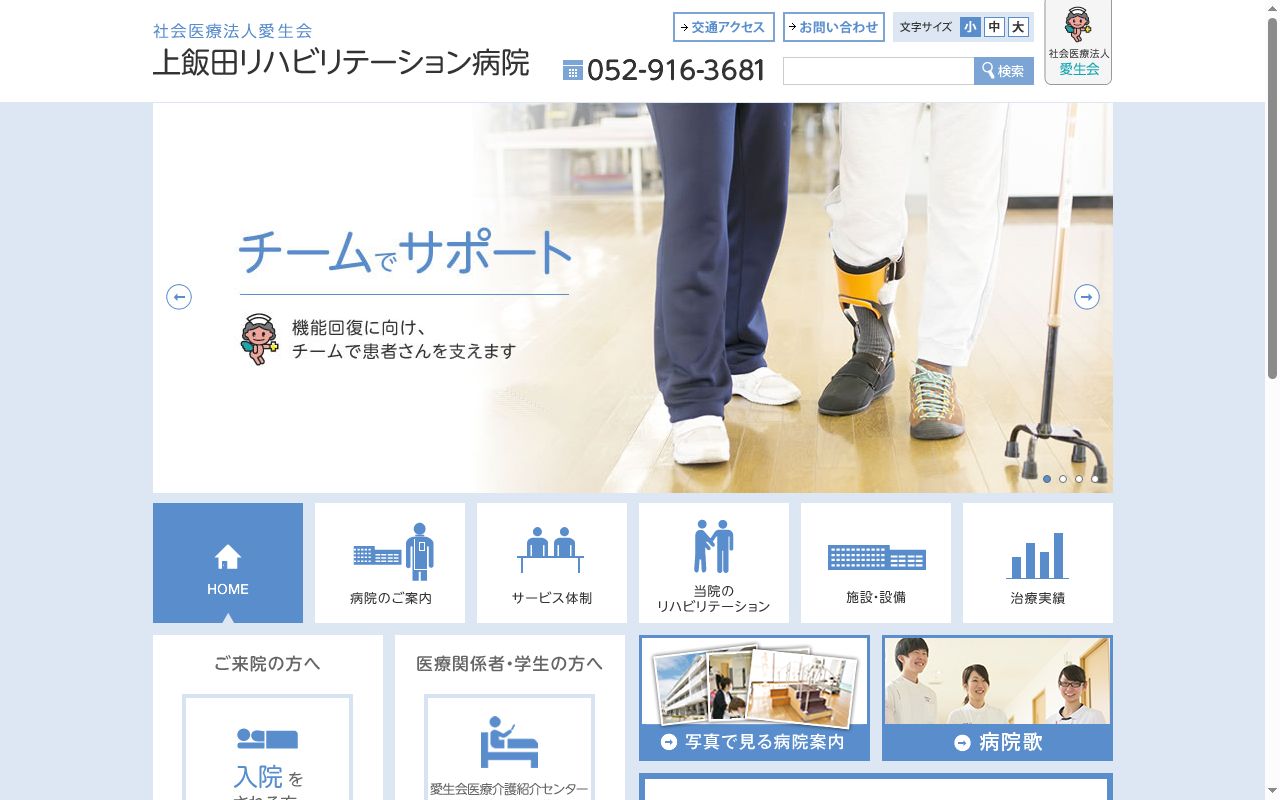Focus the site search input field
1280x800 pixels.
[x=878, y=71]
